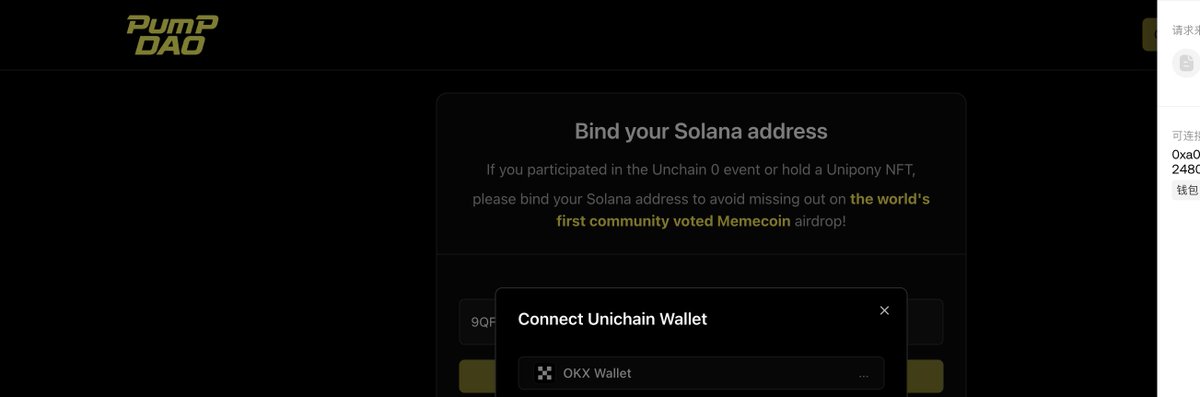The image size is (1200, 397).
Task: Click "the world's first community voted Memecoin" text
Action: click(x=743, y=210)
